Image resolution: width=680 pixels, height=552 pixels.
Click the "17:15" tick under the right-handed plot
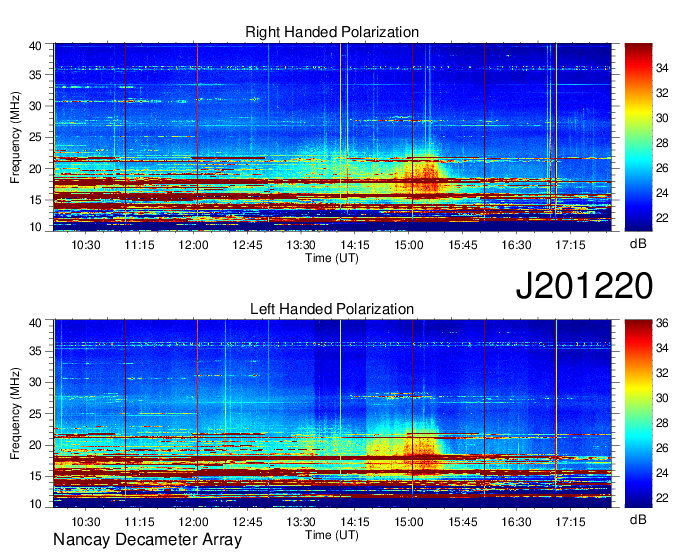coord(570,245)
